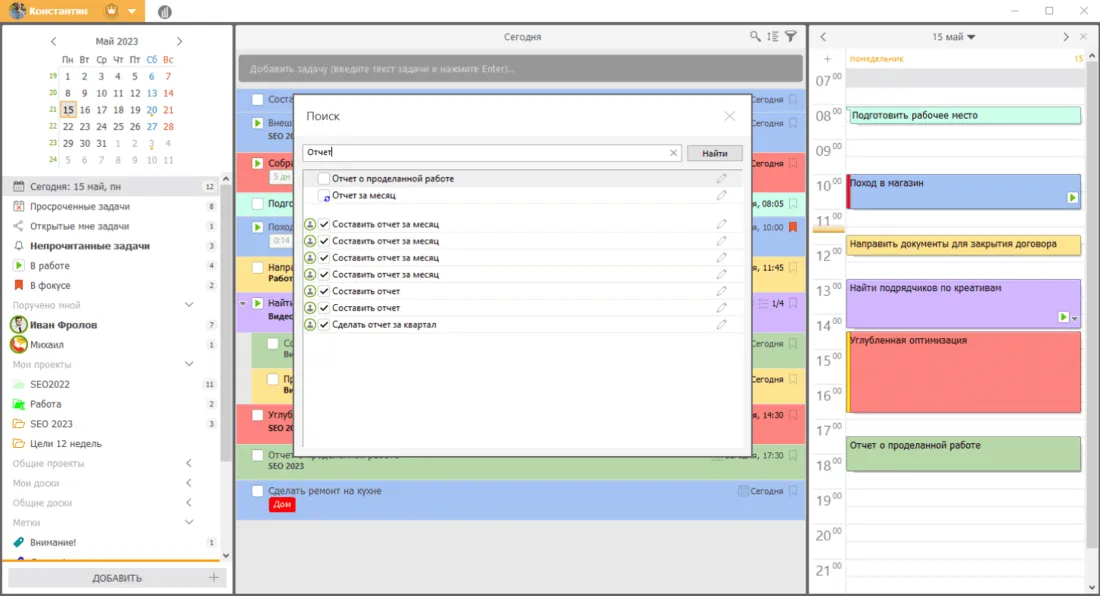Open the '15 май' date dropdown in calendar

[954, 37]
